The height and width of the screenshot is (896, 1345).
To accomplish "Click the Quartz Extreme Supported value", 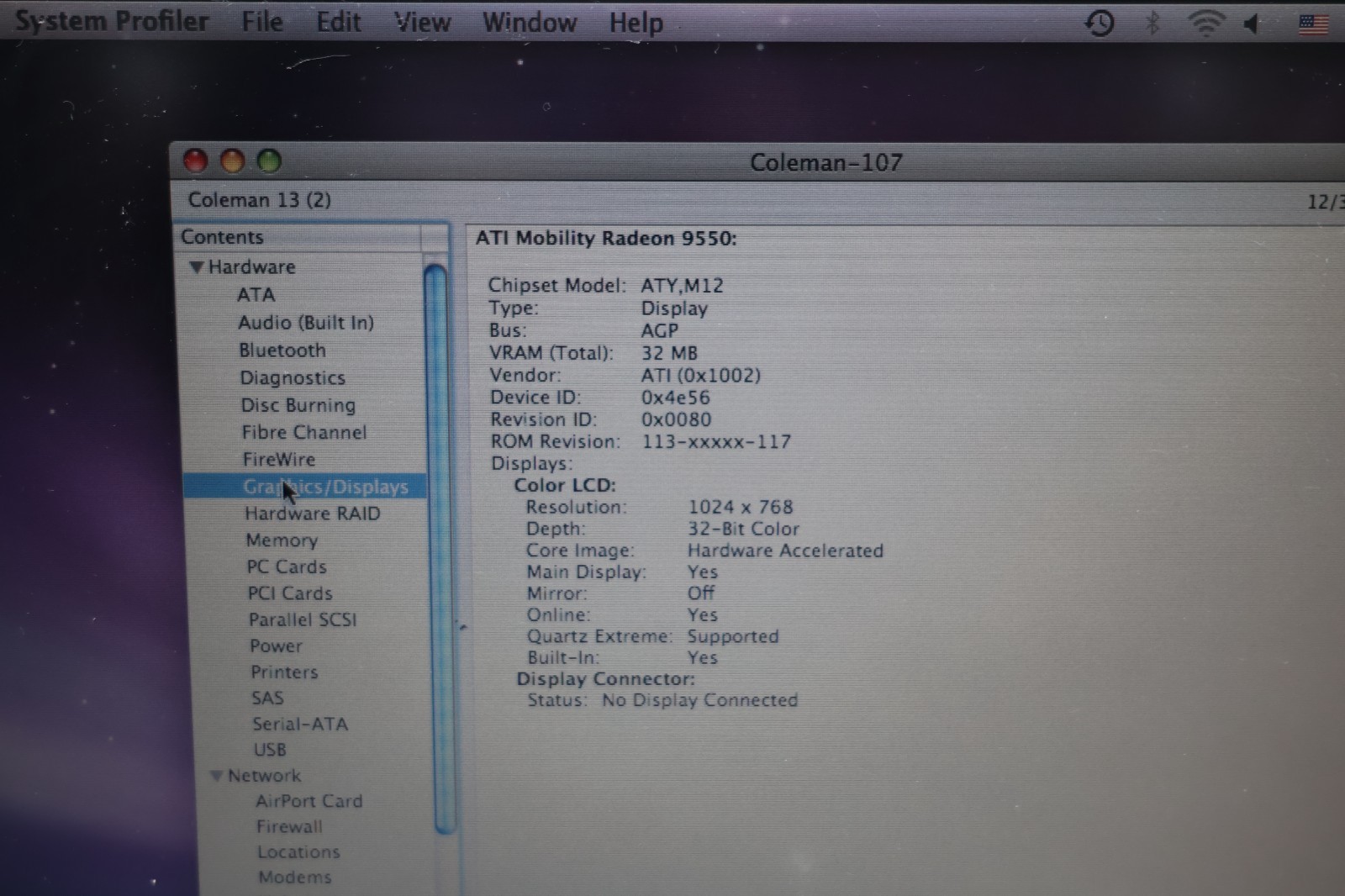I will [733, 637].
